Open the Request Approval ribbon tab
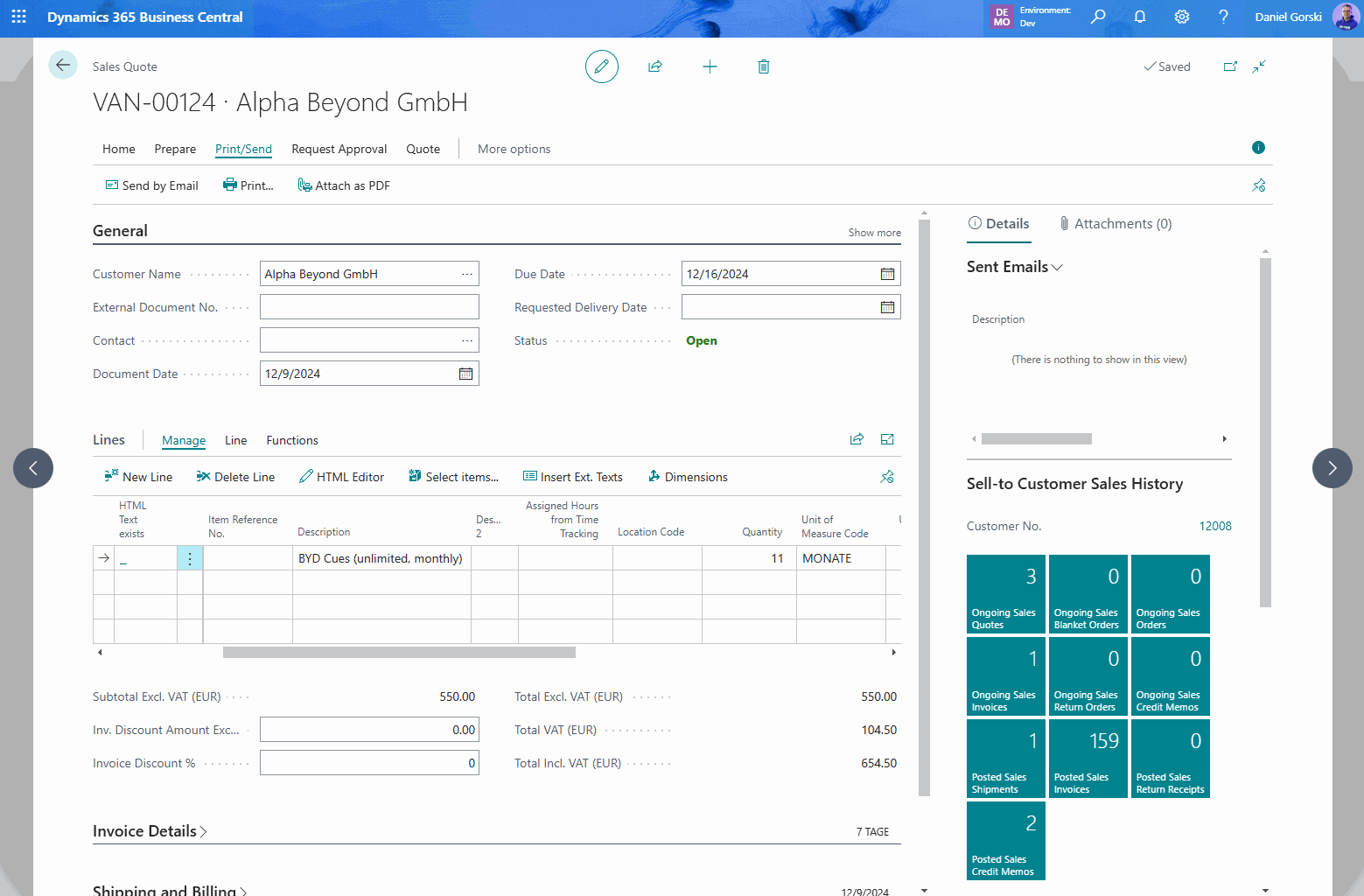The width and height of the screenshot is (1364, 896). (x=339, y=149)
